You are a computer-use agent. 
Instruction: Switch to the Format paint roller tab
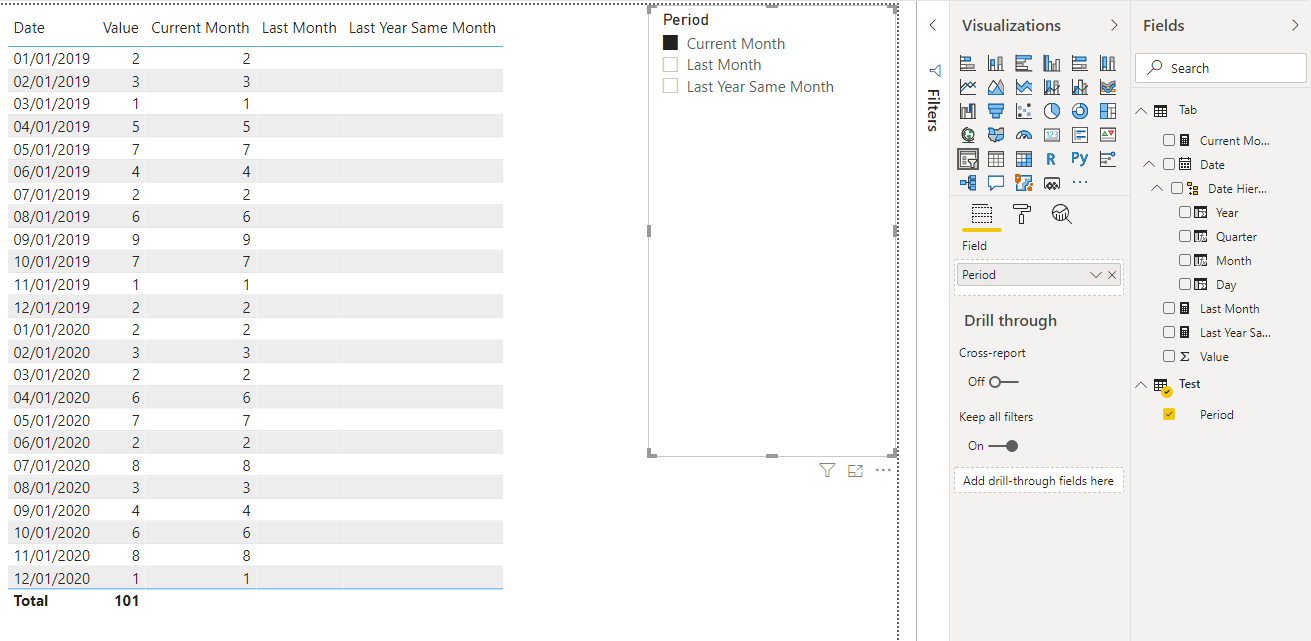click(x=1021, y=213)
